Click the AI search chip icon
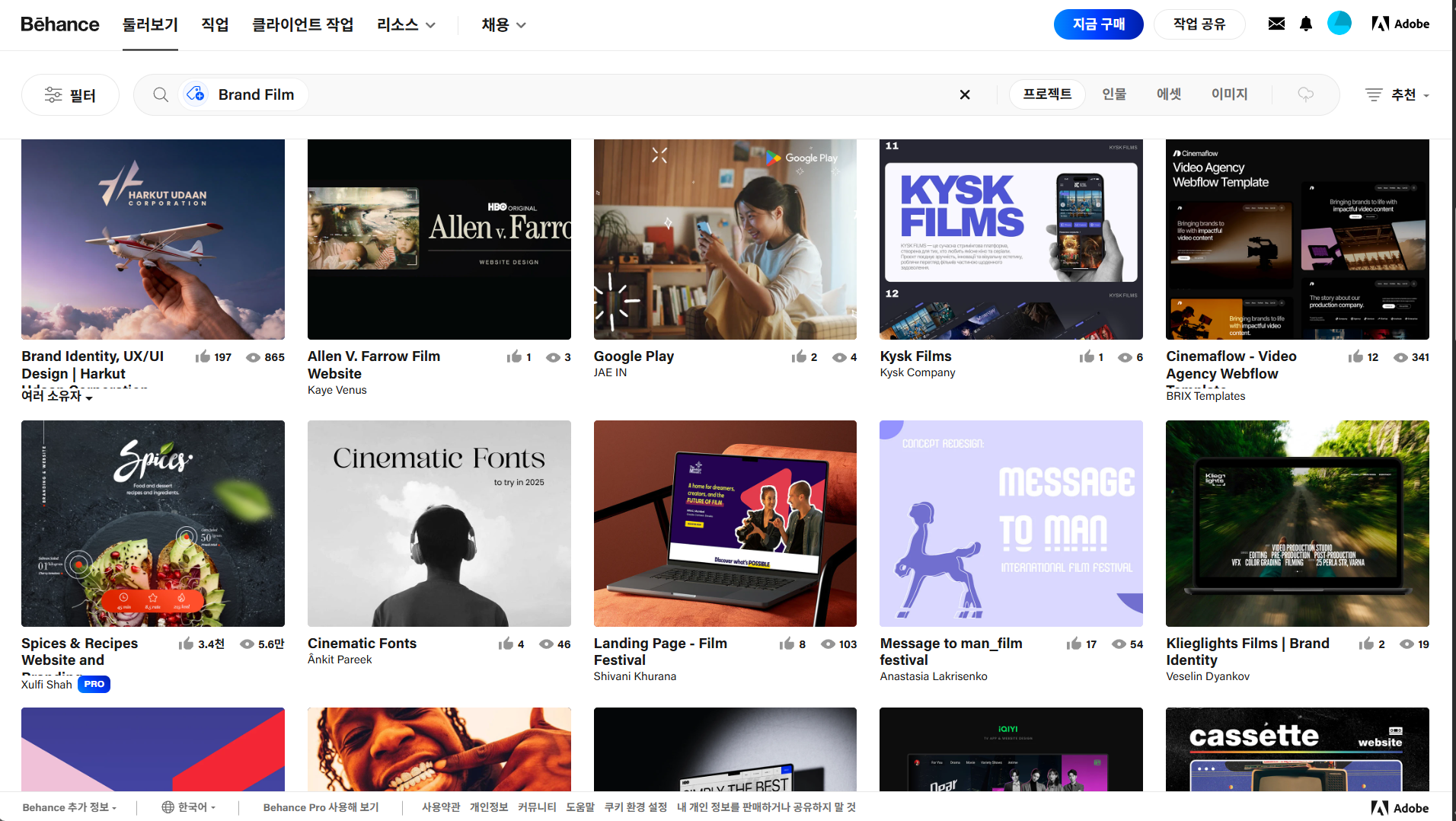This screenshot has width=1456, height=821. [x=196, y=94]
